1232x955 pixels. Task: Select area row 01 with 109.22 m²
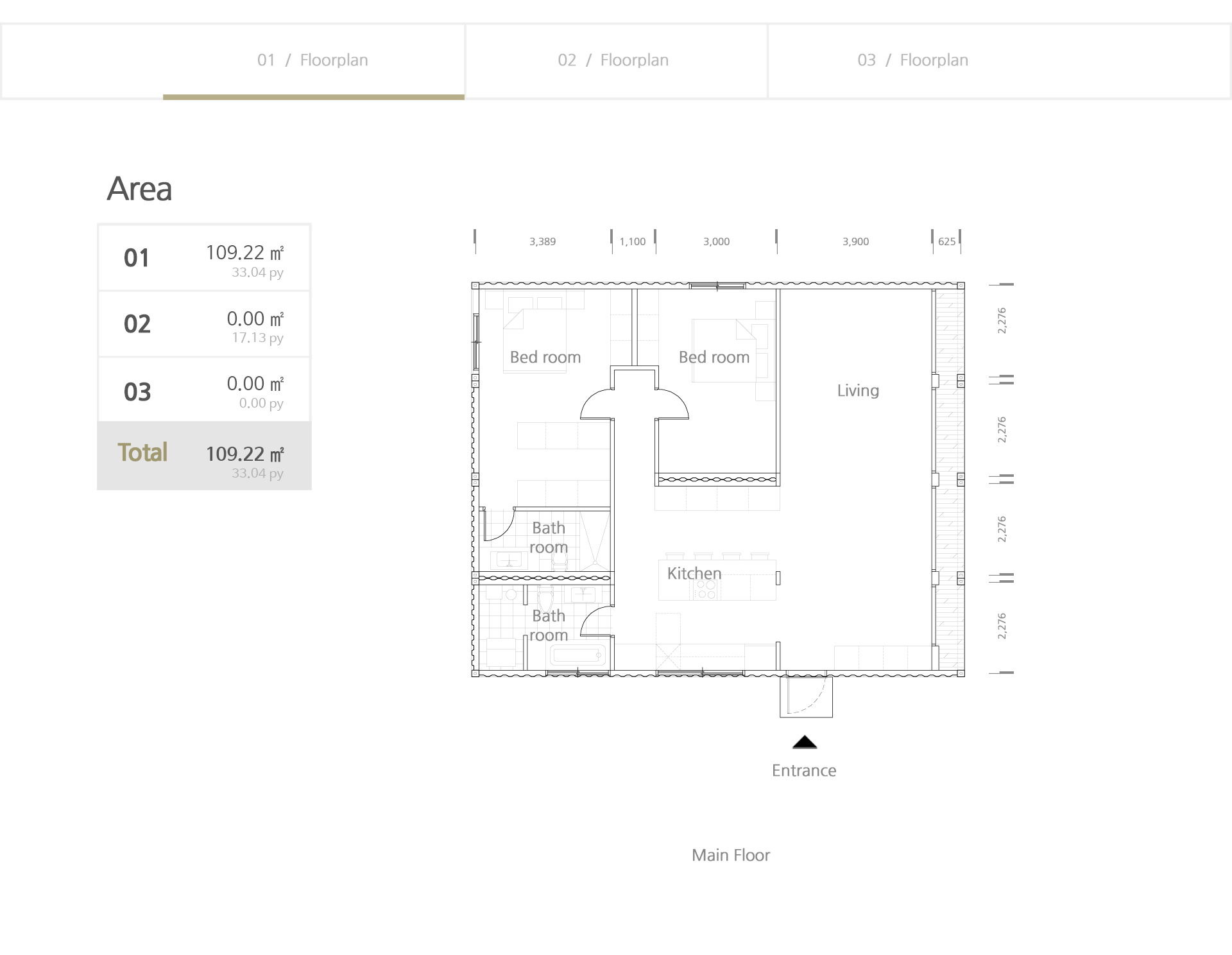(204, 258)
